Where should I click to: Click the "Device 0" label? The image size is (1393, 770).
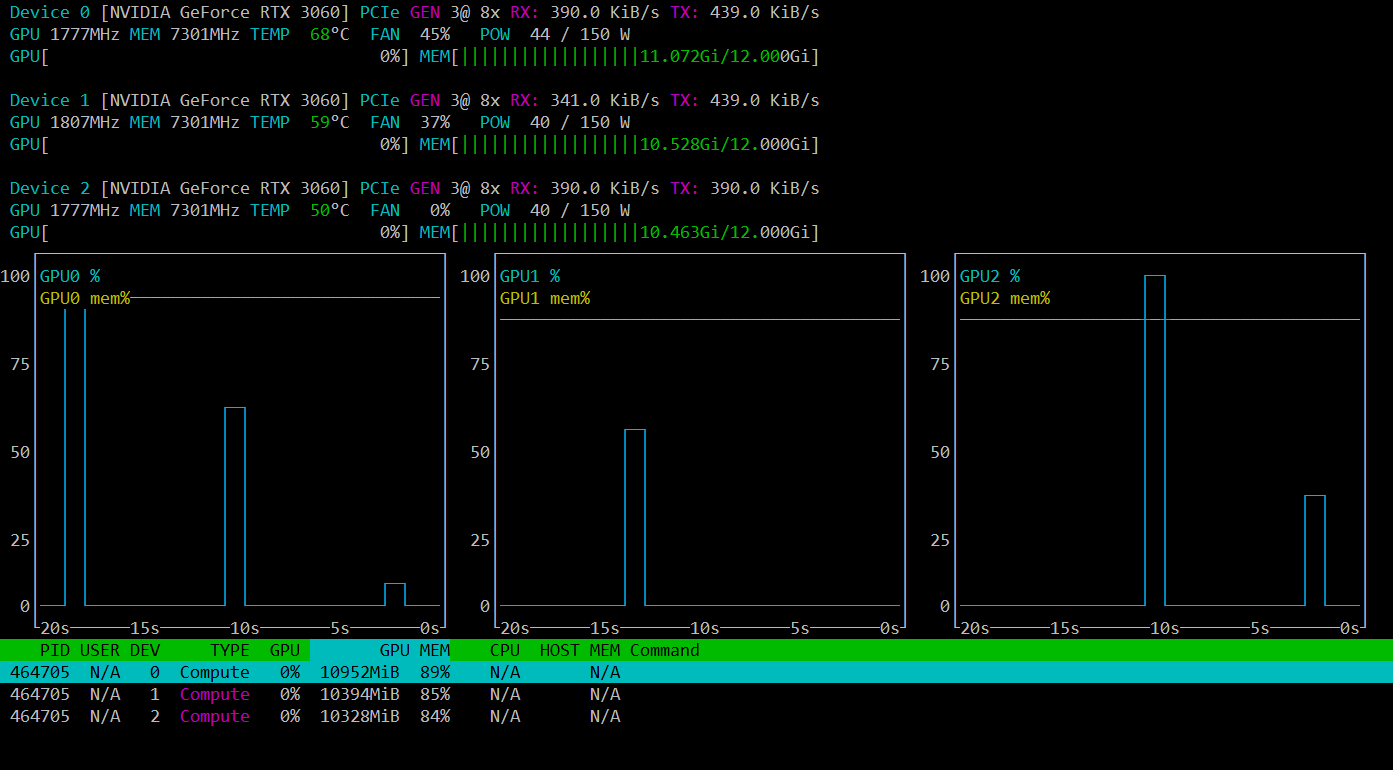50,12
